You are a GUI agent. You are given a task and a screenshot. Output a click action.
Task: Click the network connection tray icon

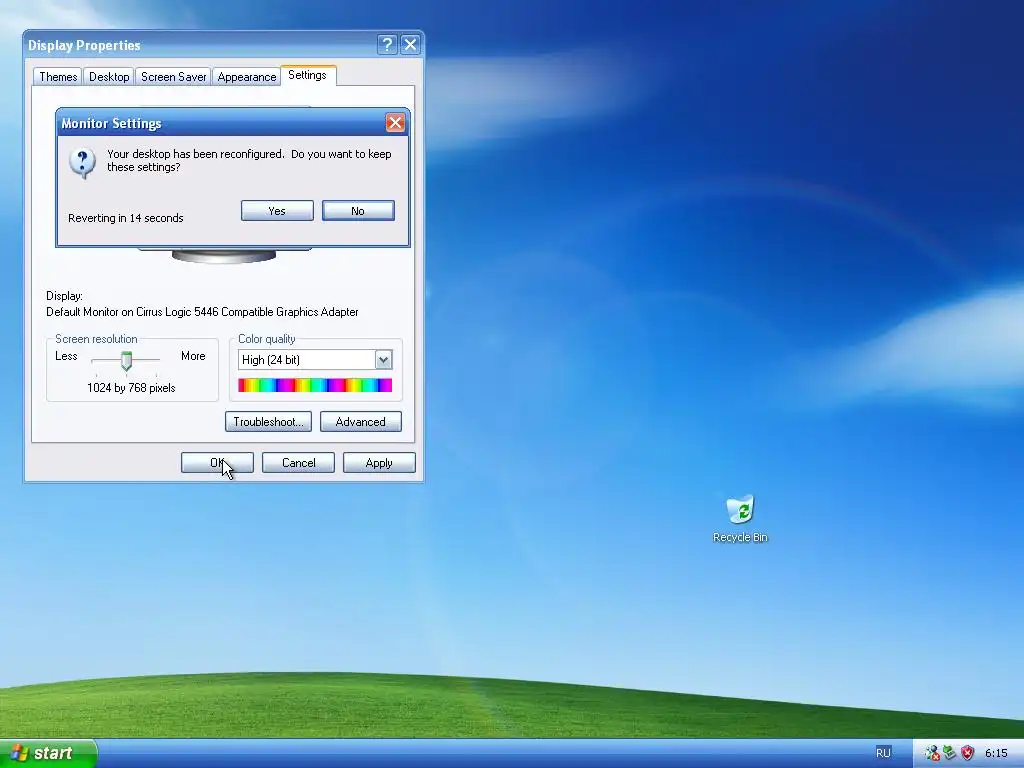pyautogui.click(x=949, y=753)
